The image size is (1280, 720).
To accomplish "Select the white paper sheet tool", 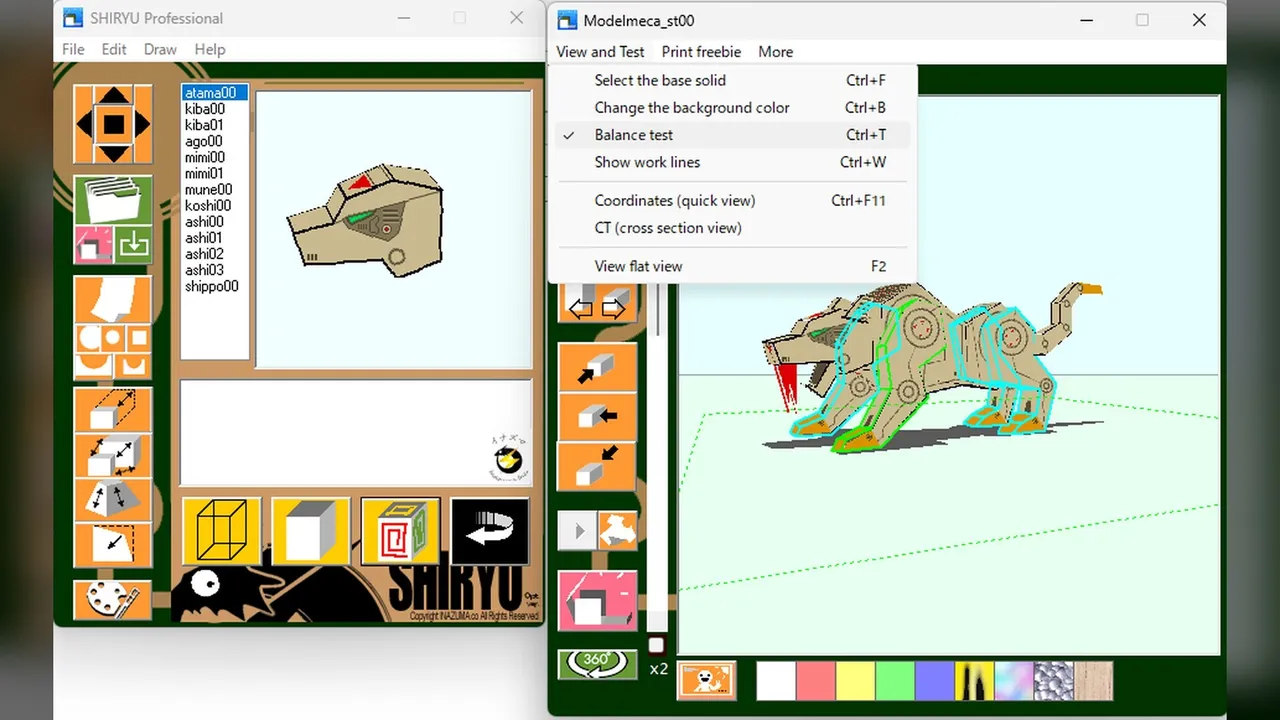I will 113,299.
